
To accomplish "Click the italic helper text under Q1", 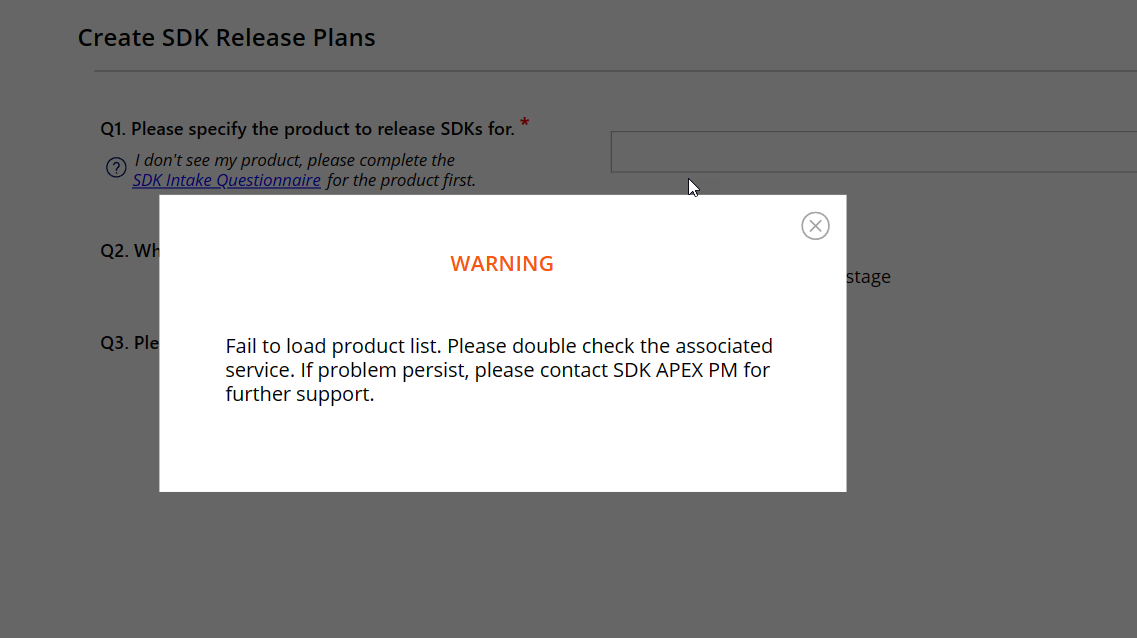I will coord(295,160).
